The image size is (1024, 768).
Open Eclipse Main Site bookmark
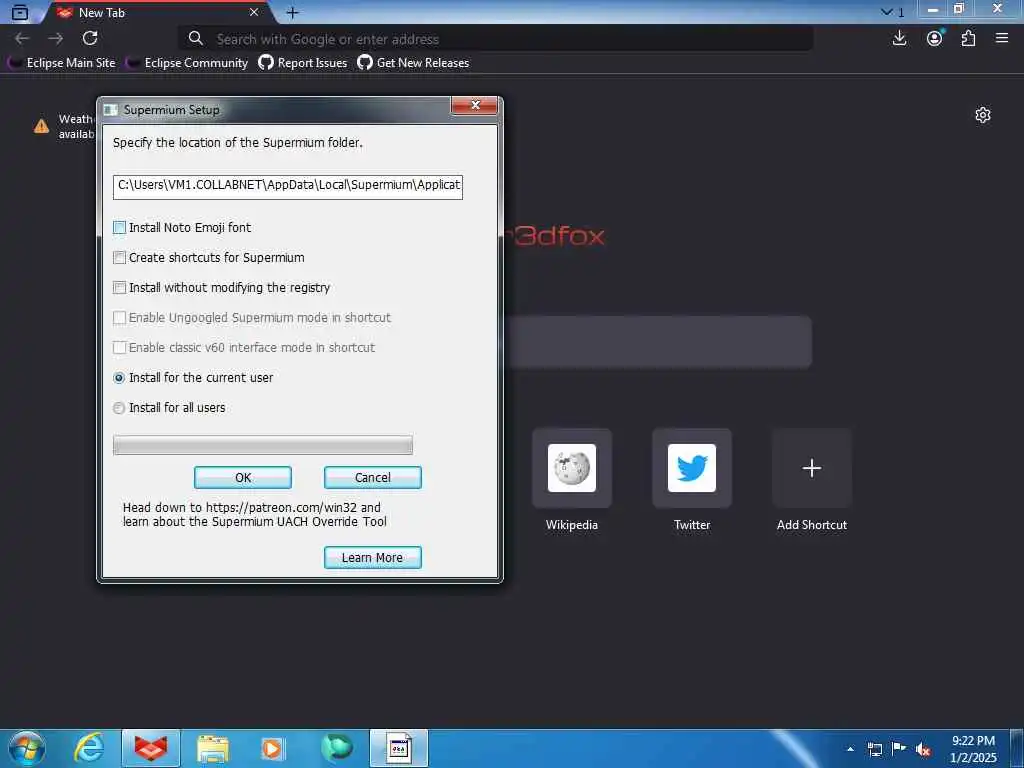pos(61,63)
